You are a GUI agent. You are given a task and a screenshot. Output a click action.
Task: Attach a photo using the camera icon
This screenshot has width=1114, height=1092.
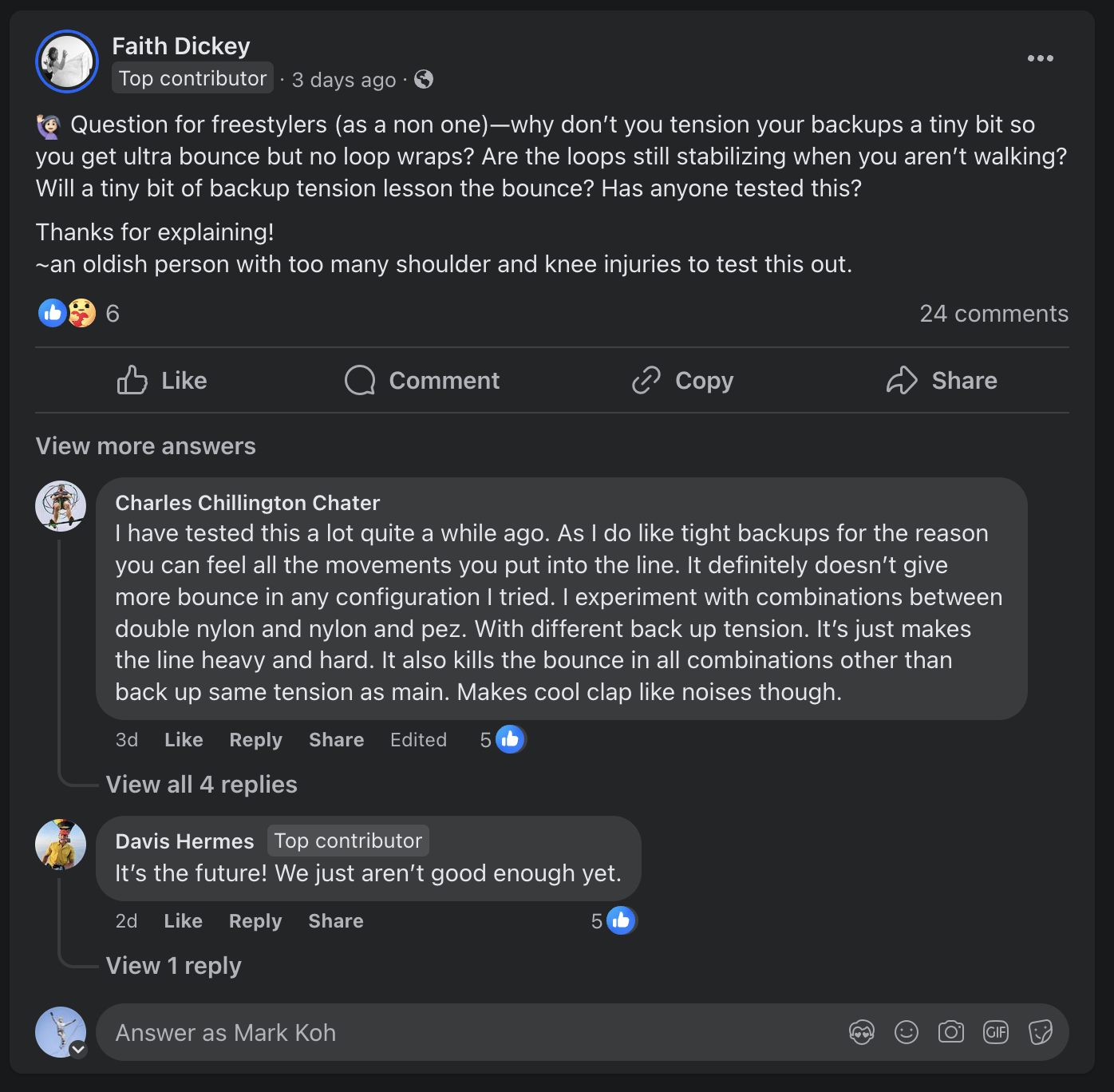(951, 1032)
